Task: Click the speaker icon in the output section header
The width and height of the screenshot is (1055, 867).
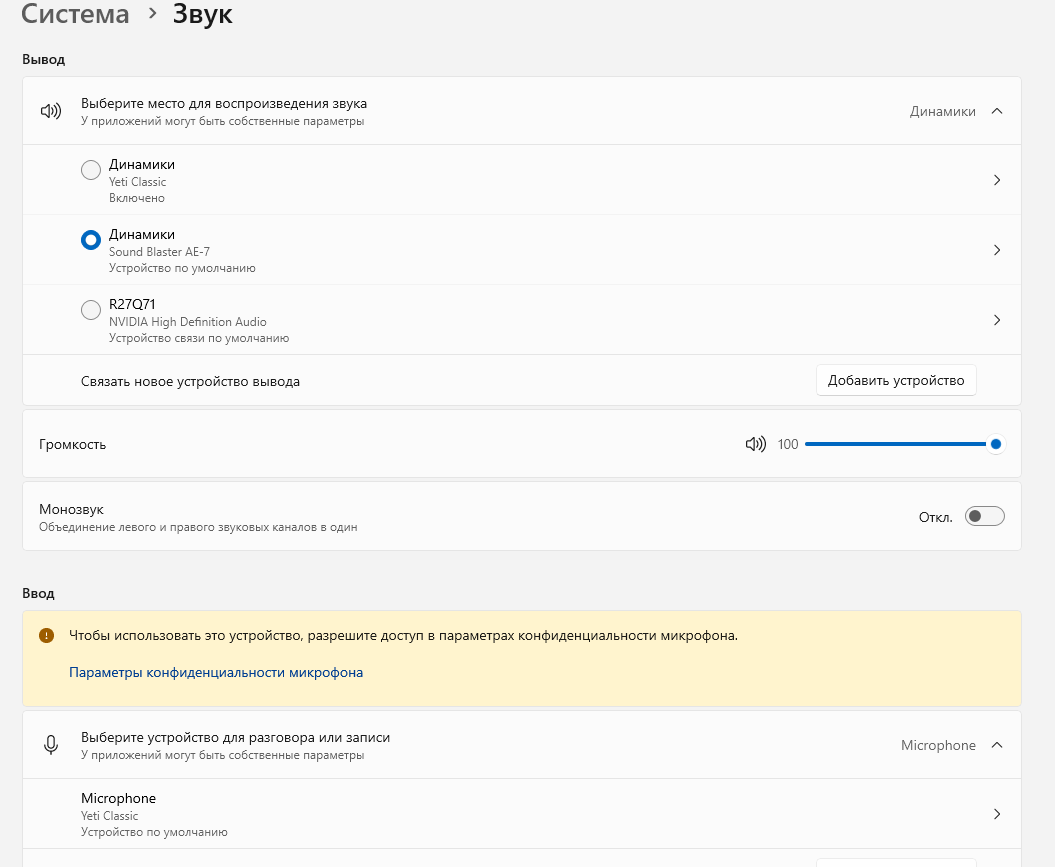Action: tap(51, 111)
